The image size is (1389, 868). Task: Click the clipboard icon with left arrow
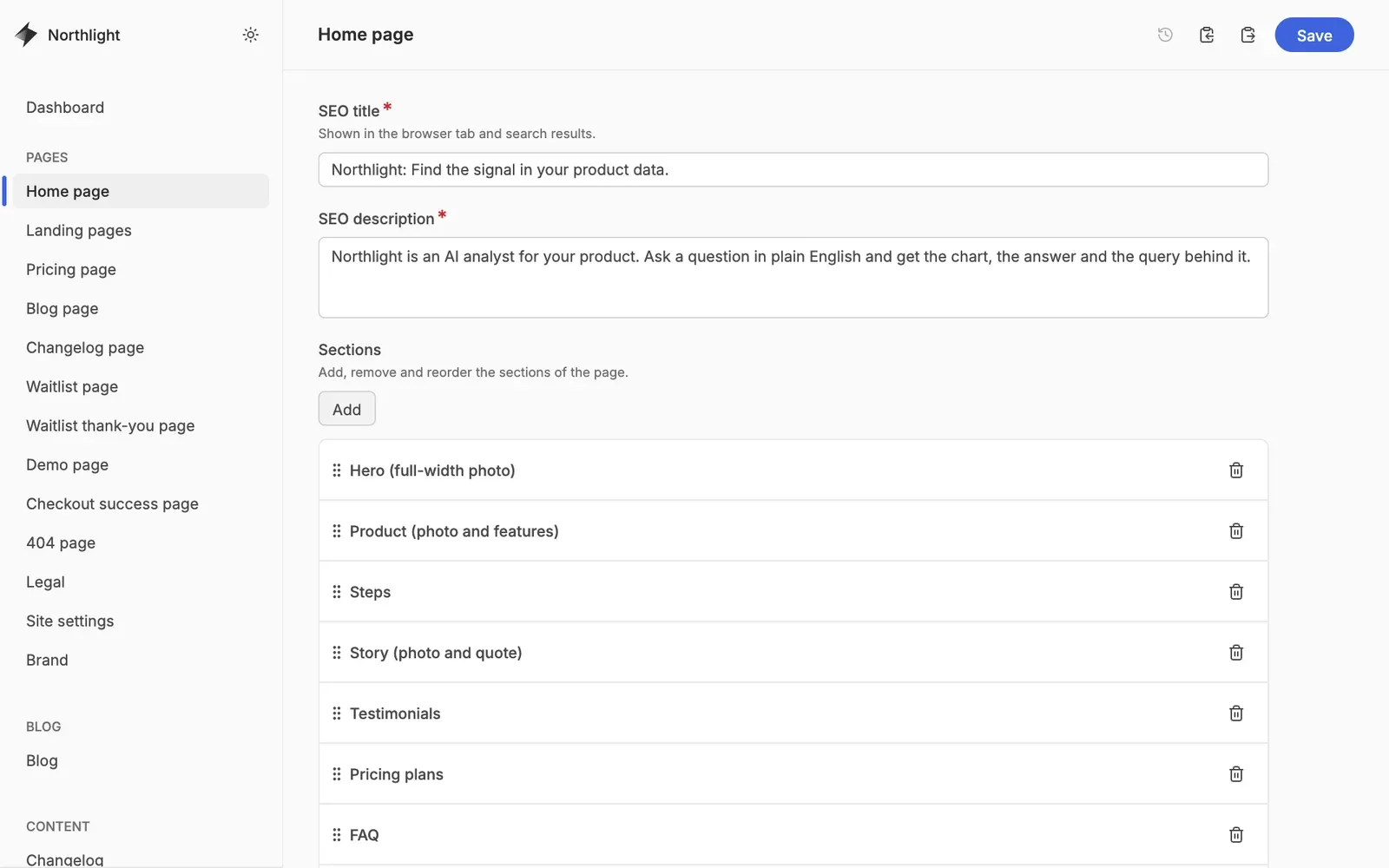click(1207, 35)
